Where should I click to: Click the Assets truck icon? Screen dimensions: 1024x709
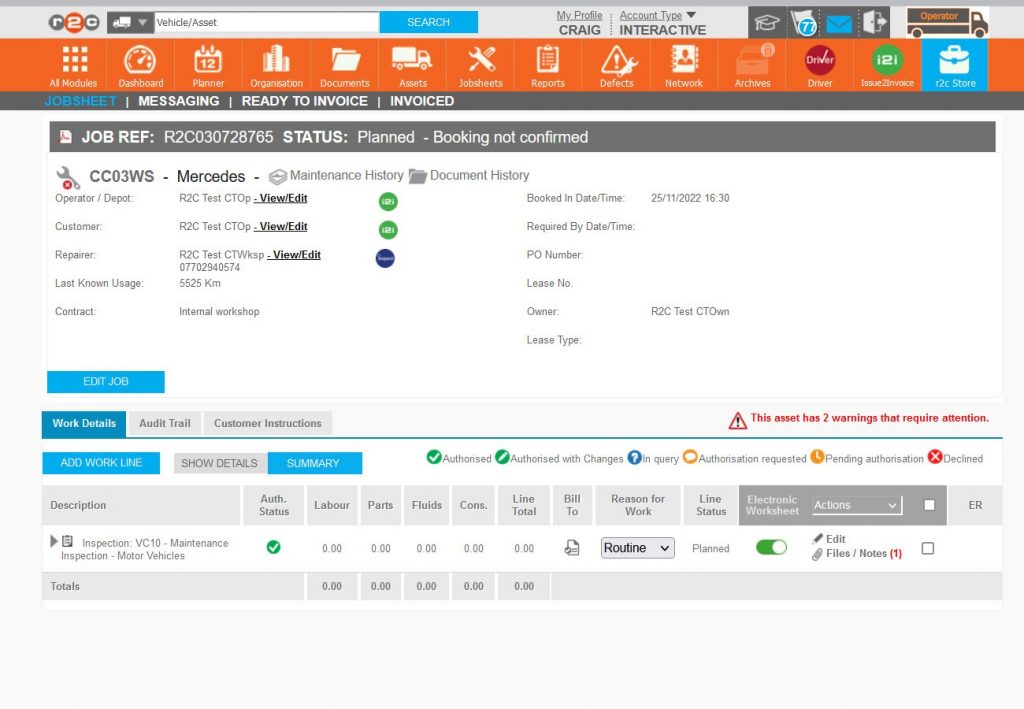point(412,64)
